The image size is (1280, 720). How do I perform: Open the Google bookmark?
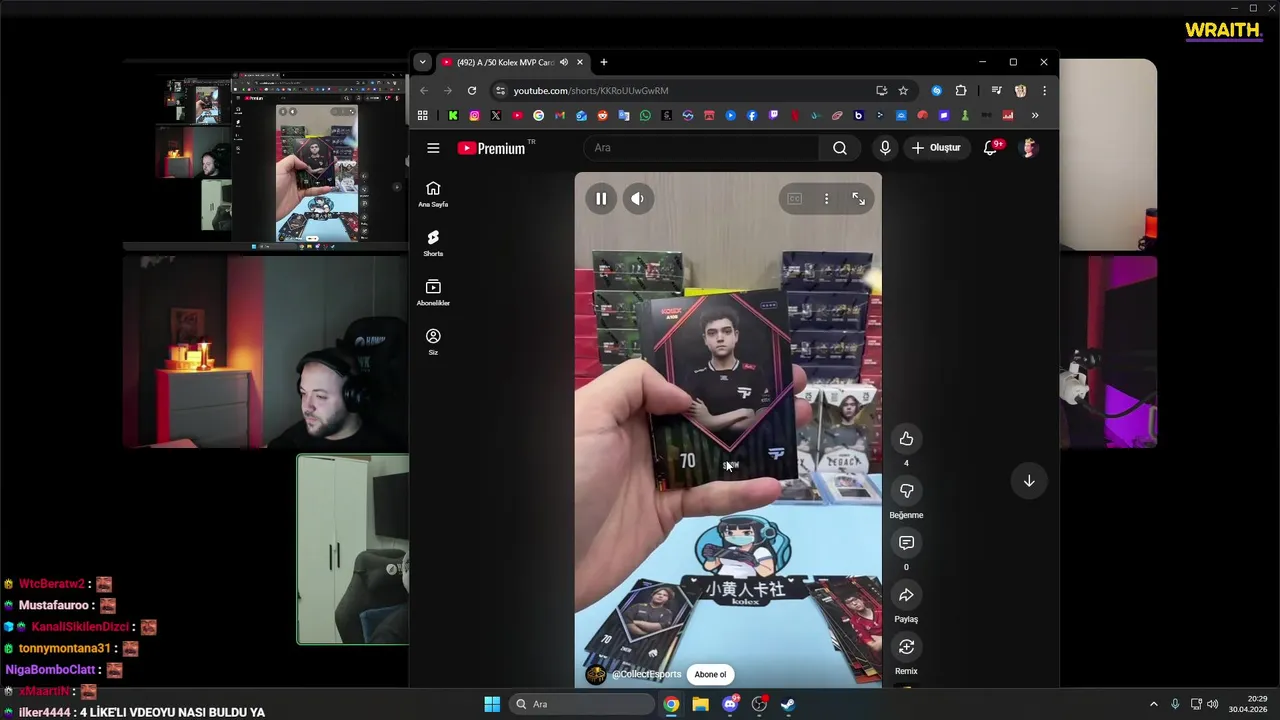click(538, 116)
